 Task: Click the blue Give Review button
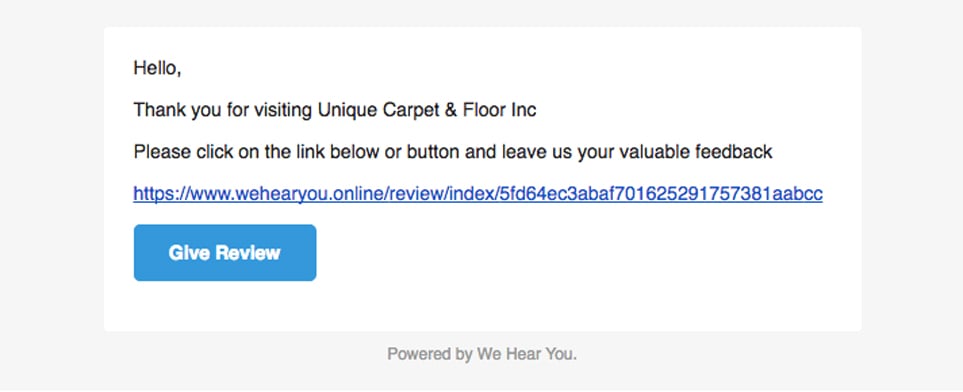pos(225,253)
